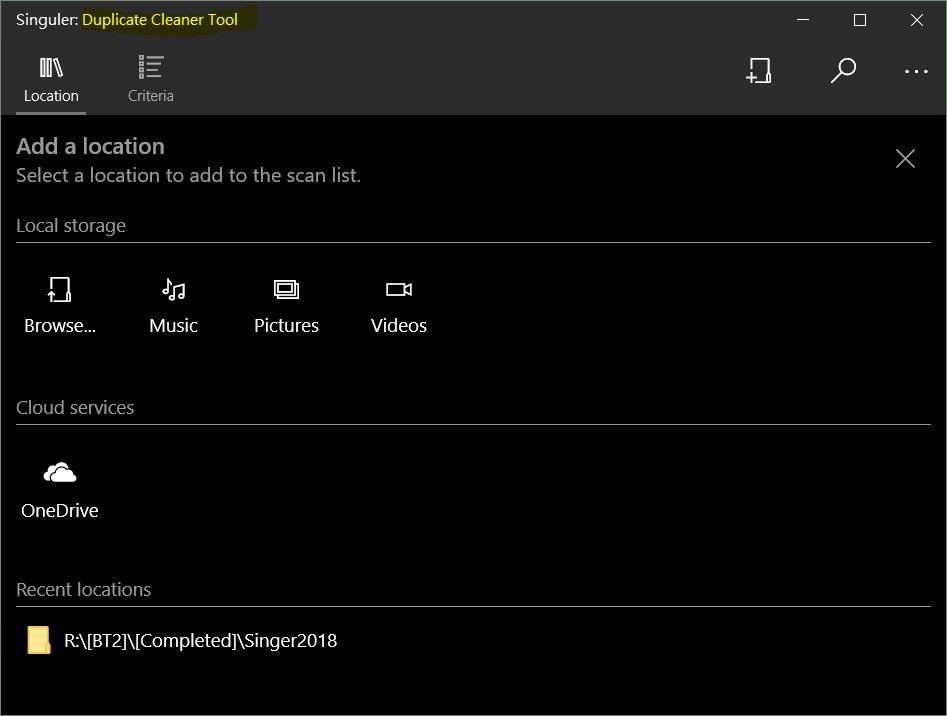Image resolution: width=947 pixels, height=716 pixels.
Task: Open the more options ellipsis menu
Action: (916, 71)
